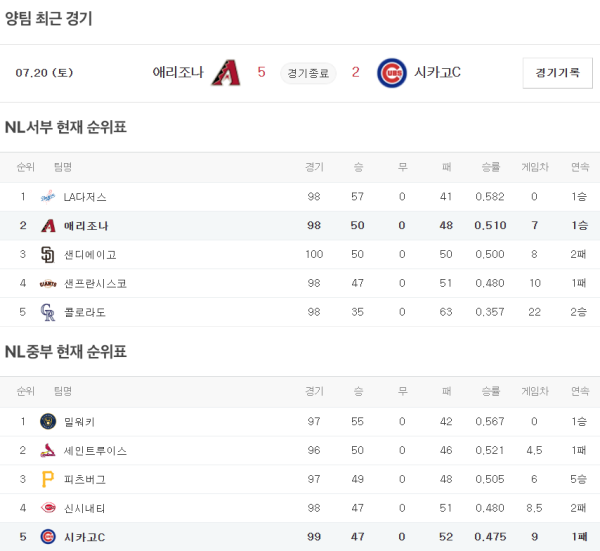
Task: Click the 시카고C name in match header
Action: pos(437,72)
